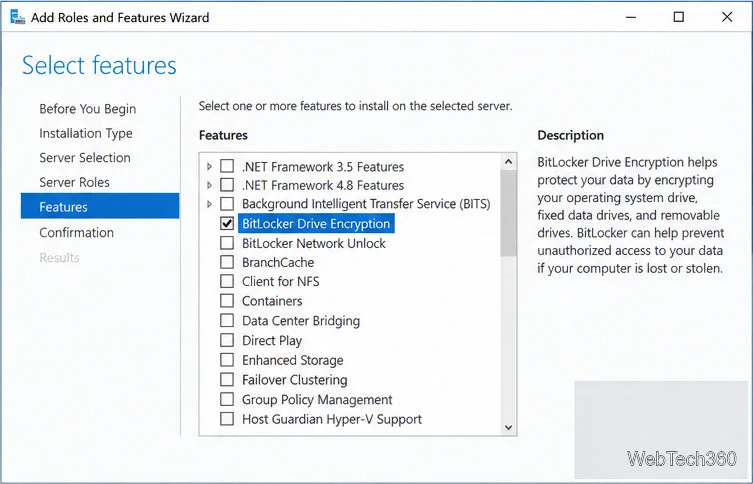The image size is (753, 484).
Task: Click the features list scrollbar thumb
Action: click(509, 214)
